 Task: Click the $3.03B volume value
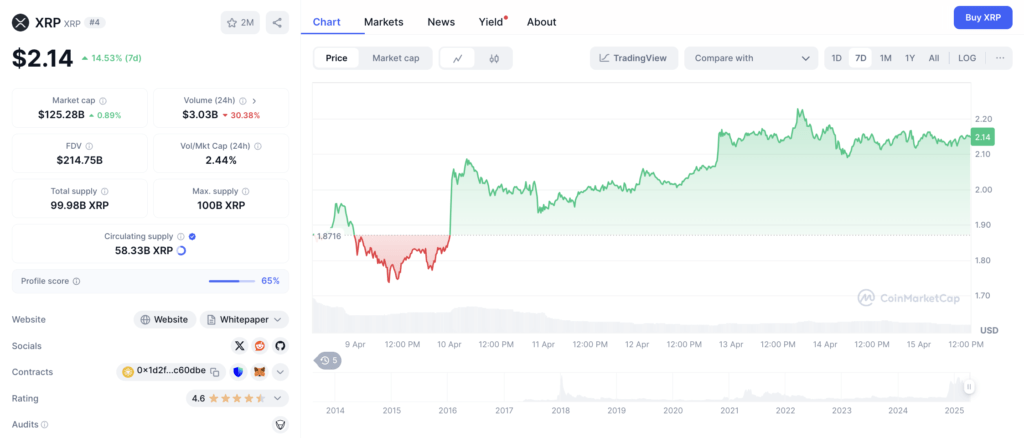[200, 115]
